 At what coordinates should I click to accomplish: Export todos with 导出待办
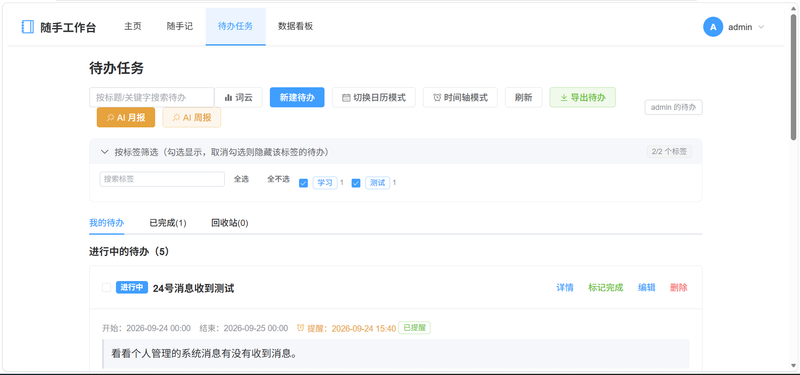[583, 97]
